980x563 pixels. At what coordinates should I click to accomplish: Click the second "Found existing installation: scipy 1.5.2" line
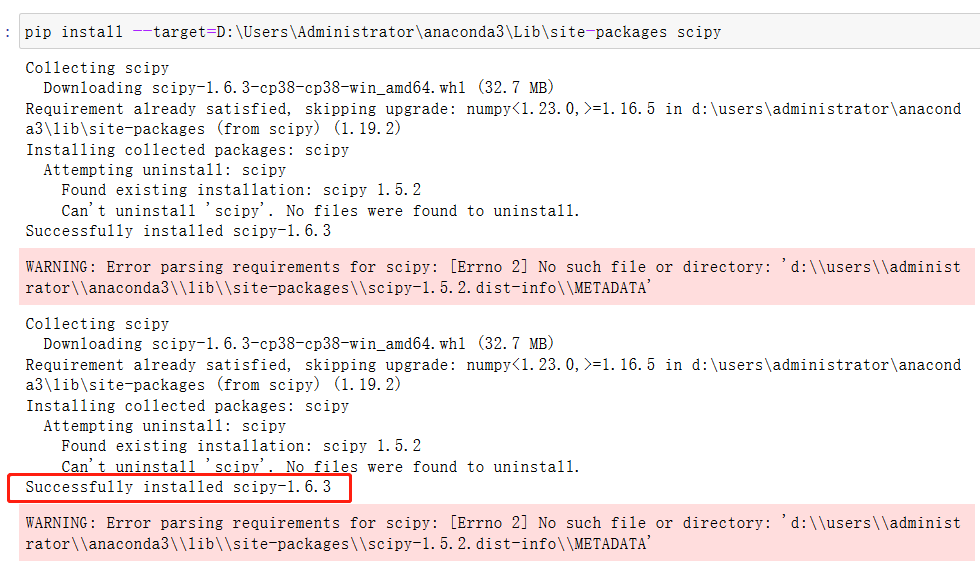(x=241, y=446)
